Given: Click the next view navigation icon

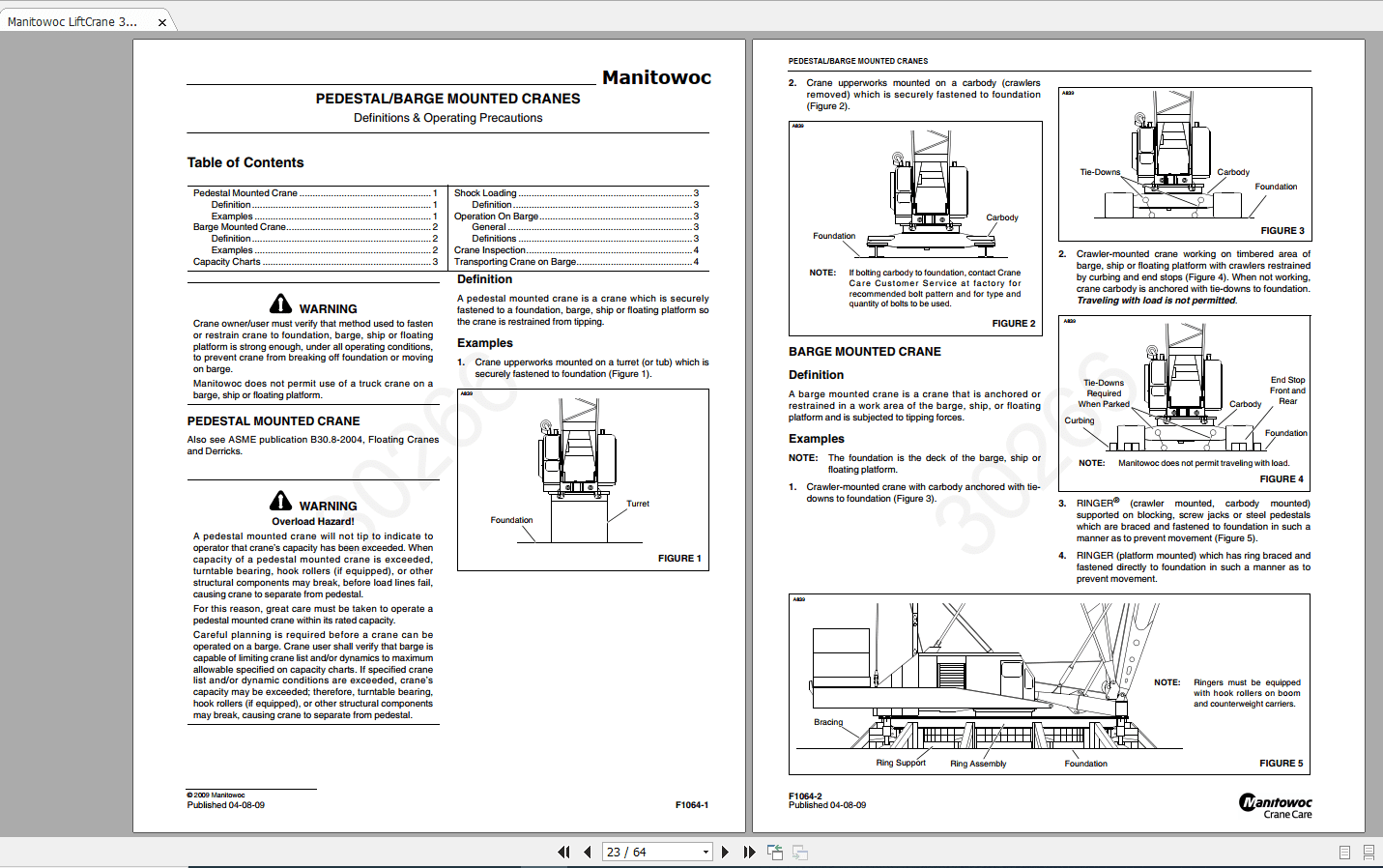Looking at the screenshot, I should click(x=799, y=852).
